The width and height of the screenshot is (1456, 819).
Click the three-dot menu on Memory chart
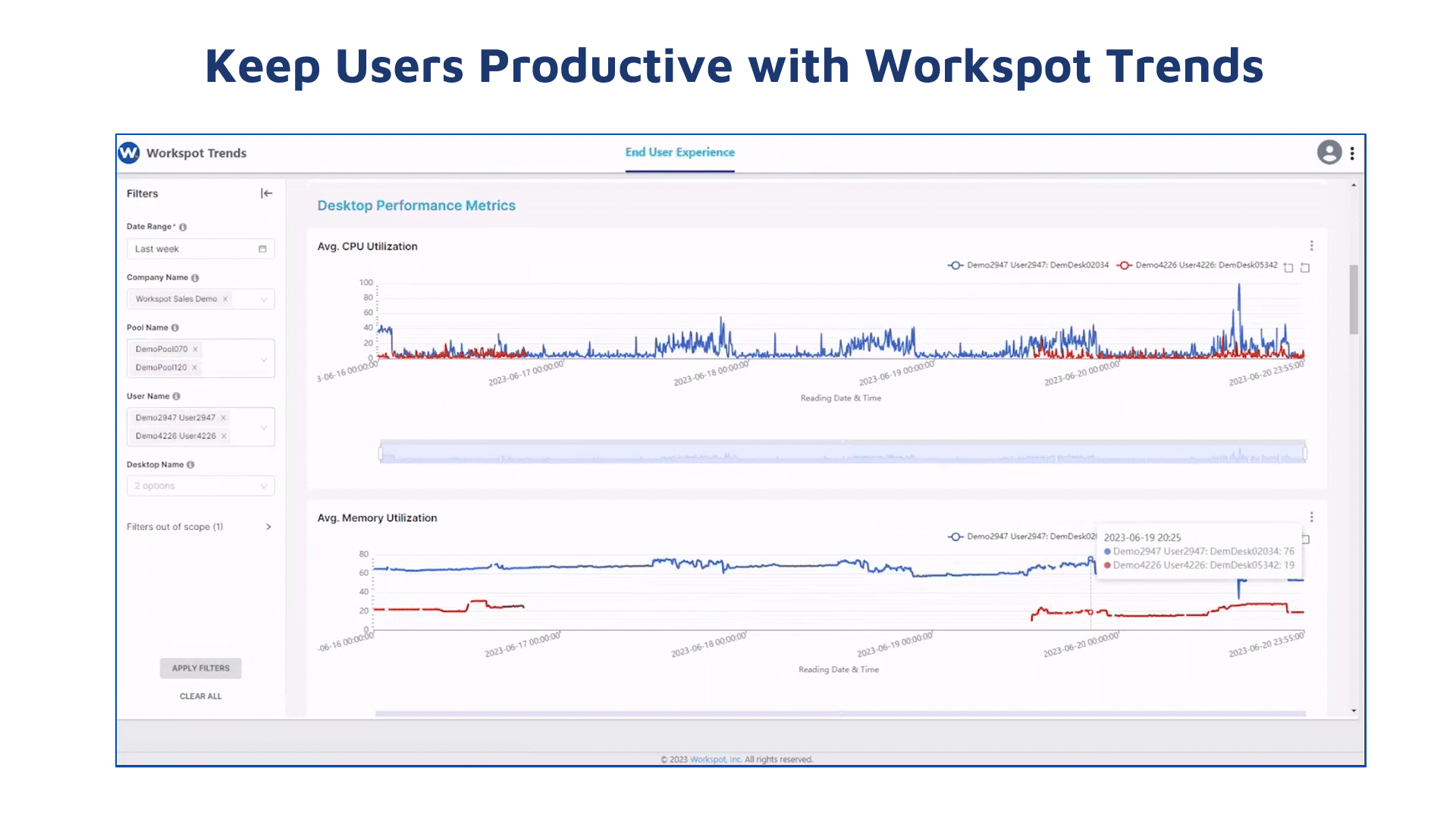coord(1311,516)
